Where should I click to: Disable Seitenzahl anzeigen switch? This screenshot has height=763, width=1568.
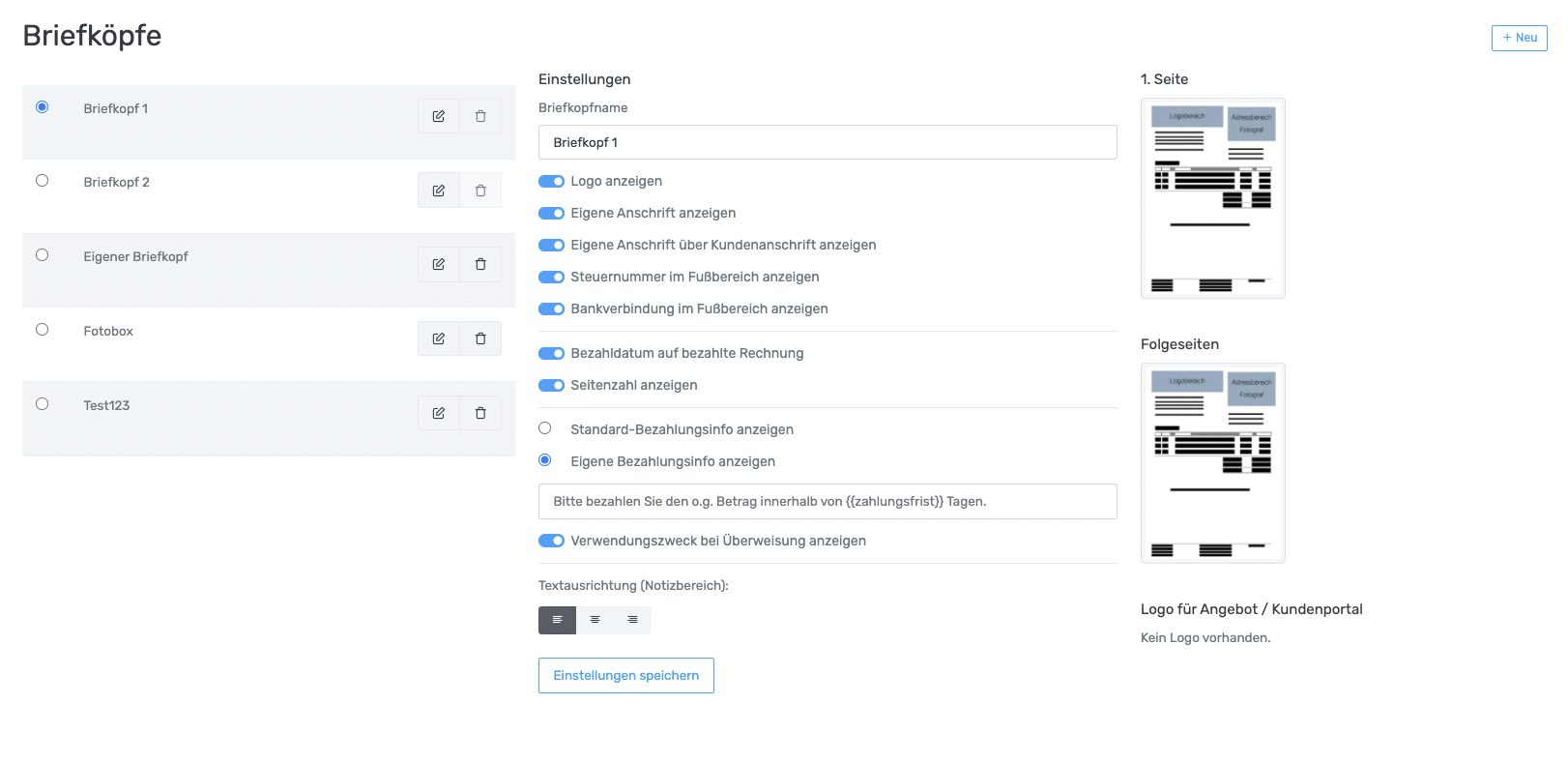tap(551, 386)
